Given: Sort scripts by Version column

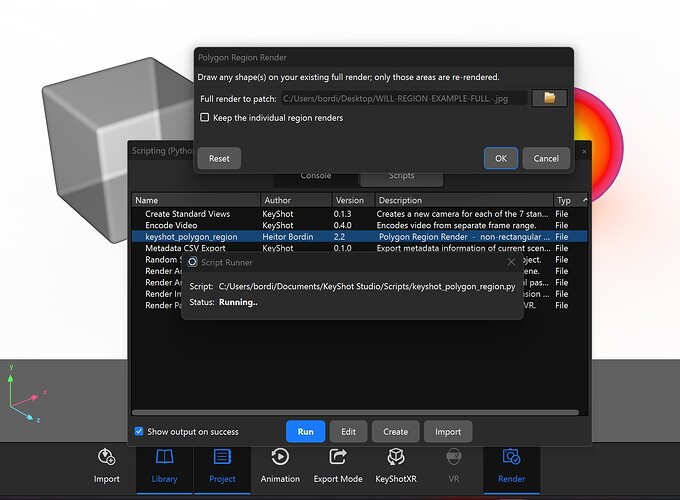Looking at the screenshot, I should click(354, 200).
